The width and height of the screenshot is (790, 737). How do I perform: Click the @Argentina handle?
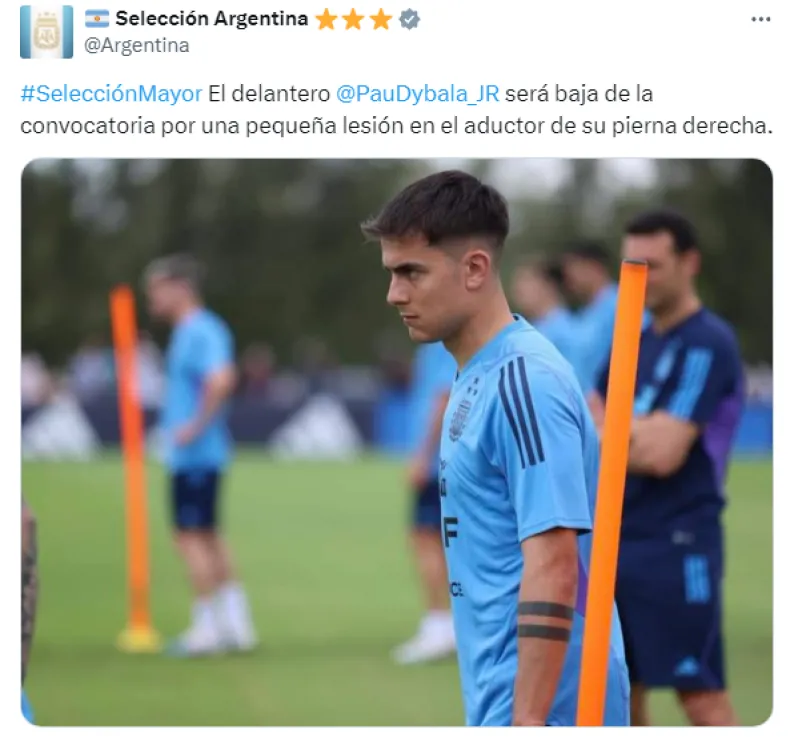point(137,45)
